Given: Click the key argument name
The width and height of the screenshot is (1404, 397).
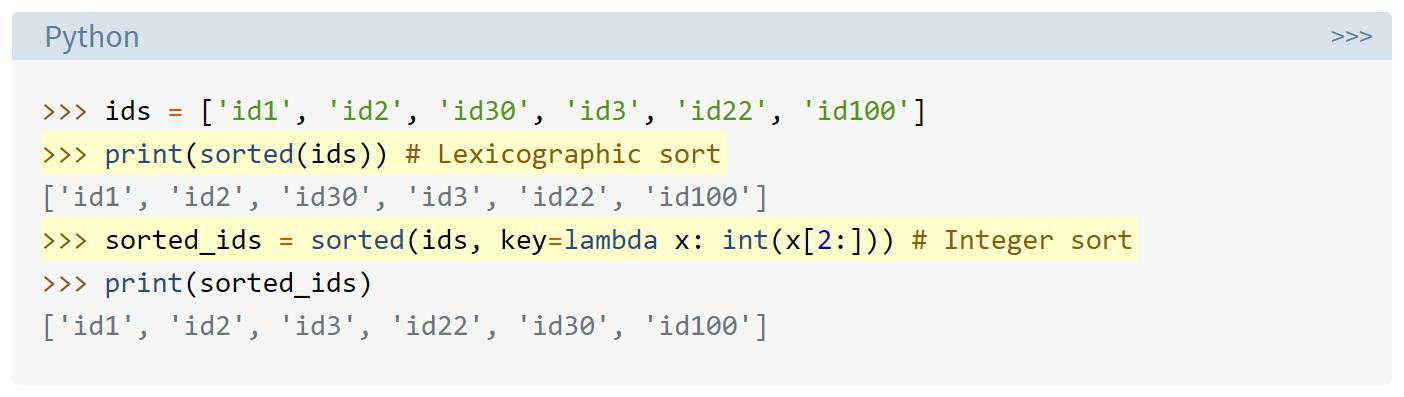Looking at the screenshot, I should (x=523, y=240).
